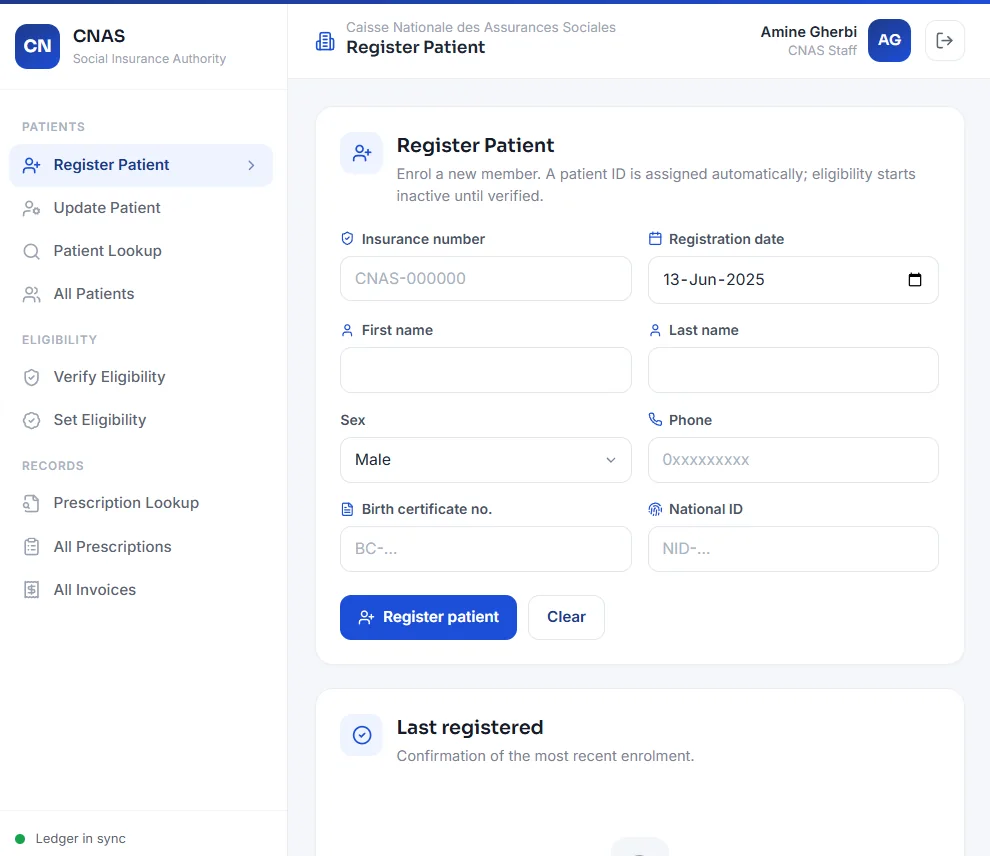Screen dimensions: 990x856
Task: Focus the Insurance number field
Action: point(486,278)
